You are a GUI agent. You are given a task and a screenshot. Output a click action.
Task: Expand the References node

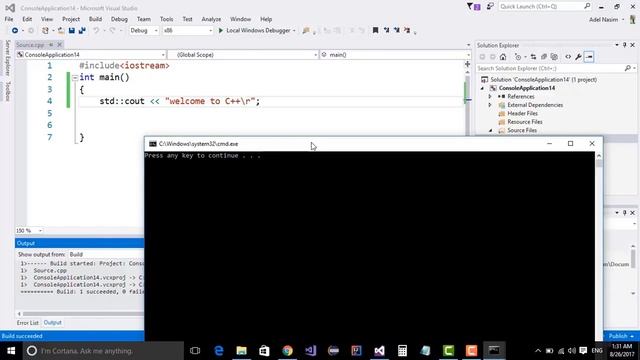pyautogui.click(x=490, y=97)
